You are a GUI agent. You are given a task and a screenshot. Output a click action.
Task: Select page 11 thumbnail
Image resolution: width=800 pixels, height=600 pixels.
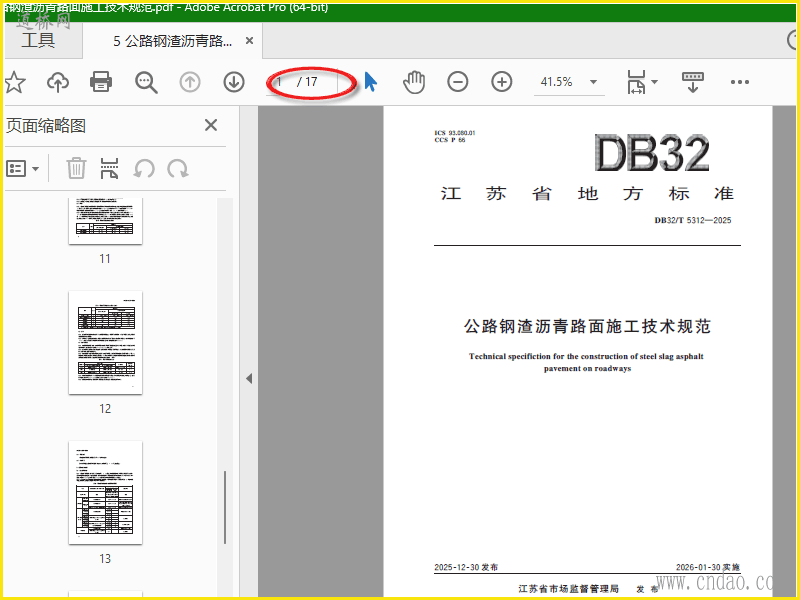click(106, 221)
